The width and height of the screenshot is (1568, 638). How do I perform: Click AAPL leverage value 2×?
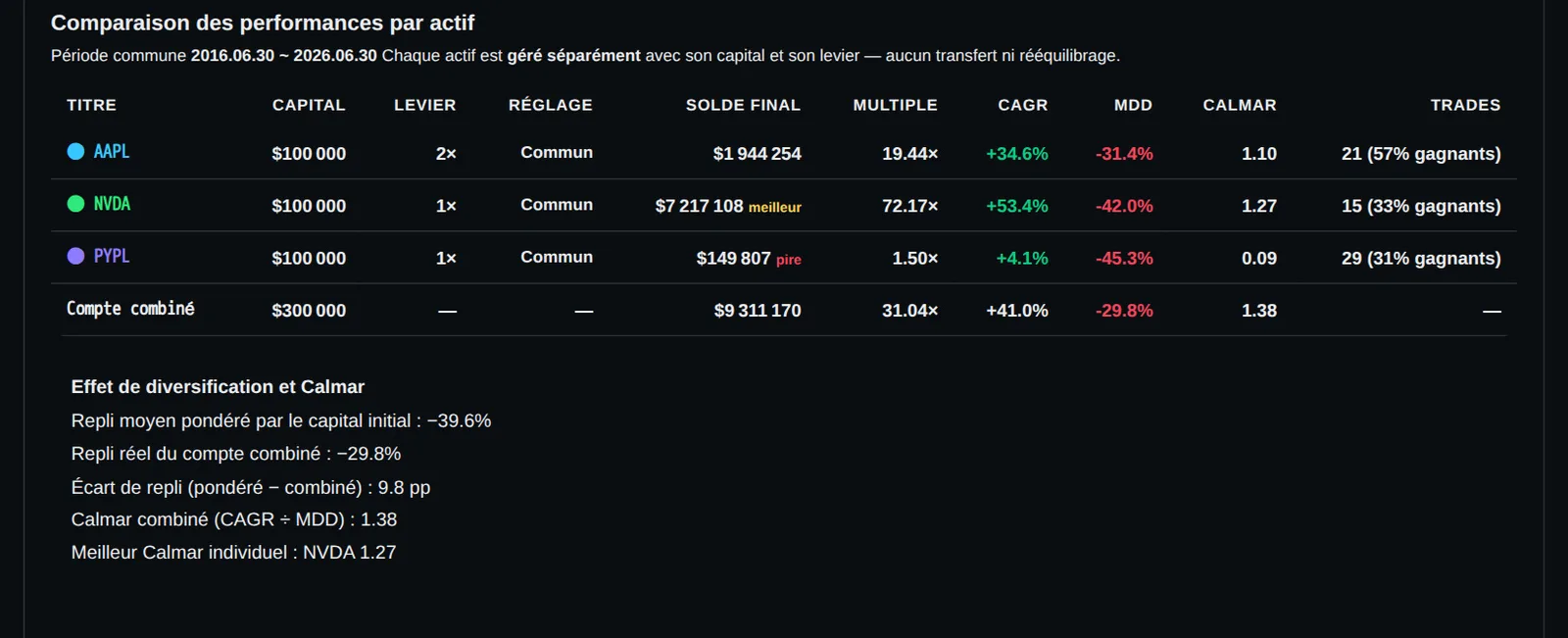coord(446,154)
